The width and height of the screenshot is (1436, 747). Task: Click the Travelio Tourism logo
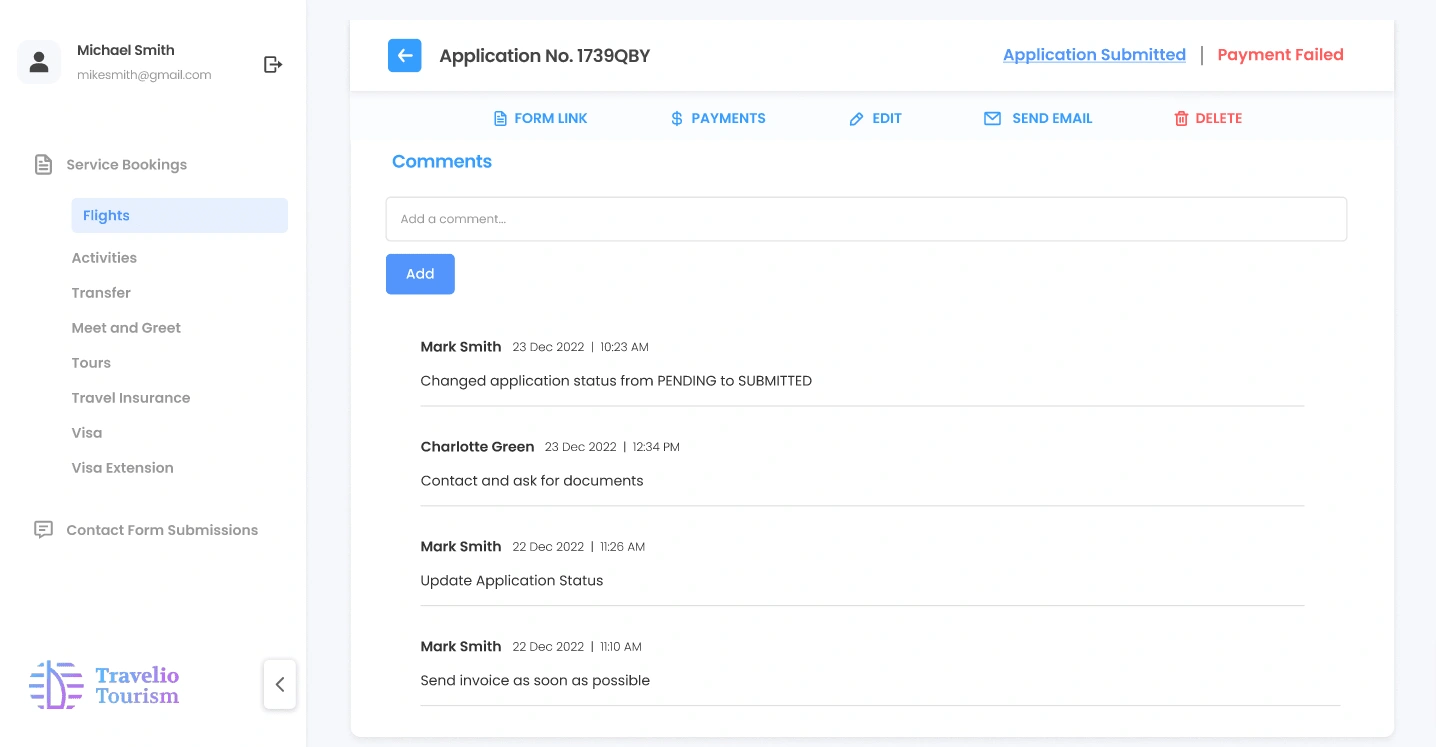(104, 685)
